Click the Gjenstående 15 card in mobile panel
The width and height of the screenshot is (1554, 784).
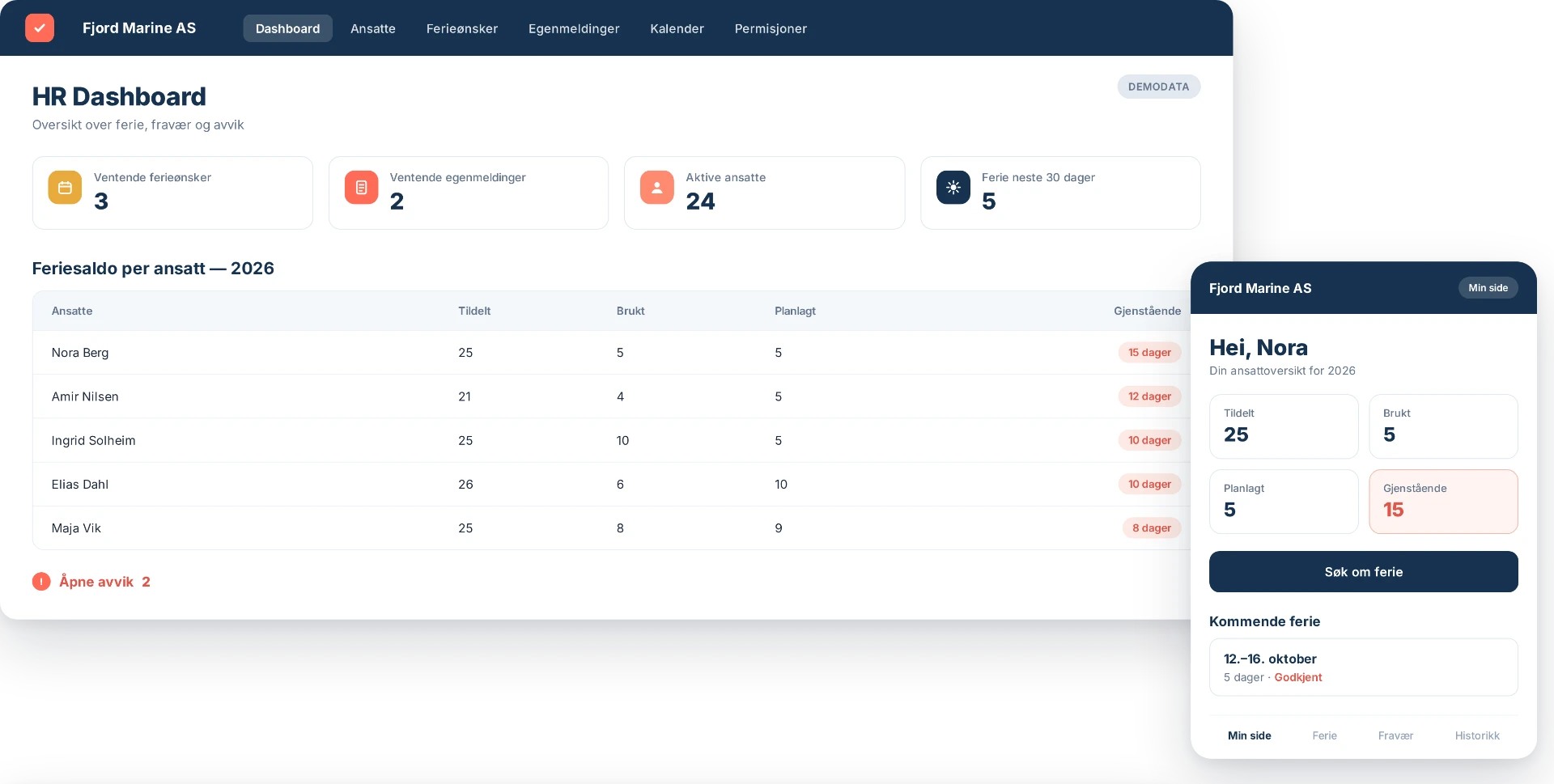pyautogui.click(x=1443, y=502)
